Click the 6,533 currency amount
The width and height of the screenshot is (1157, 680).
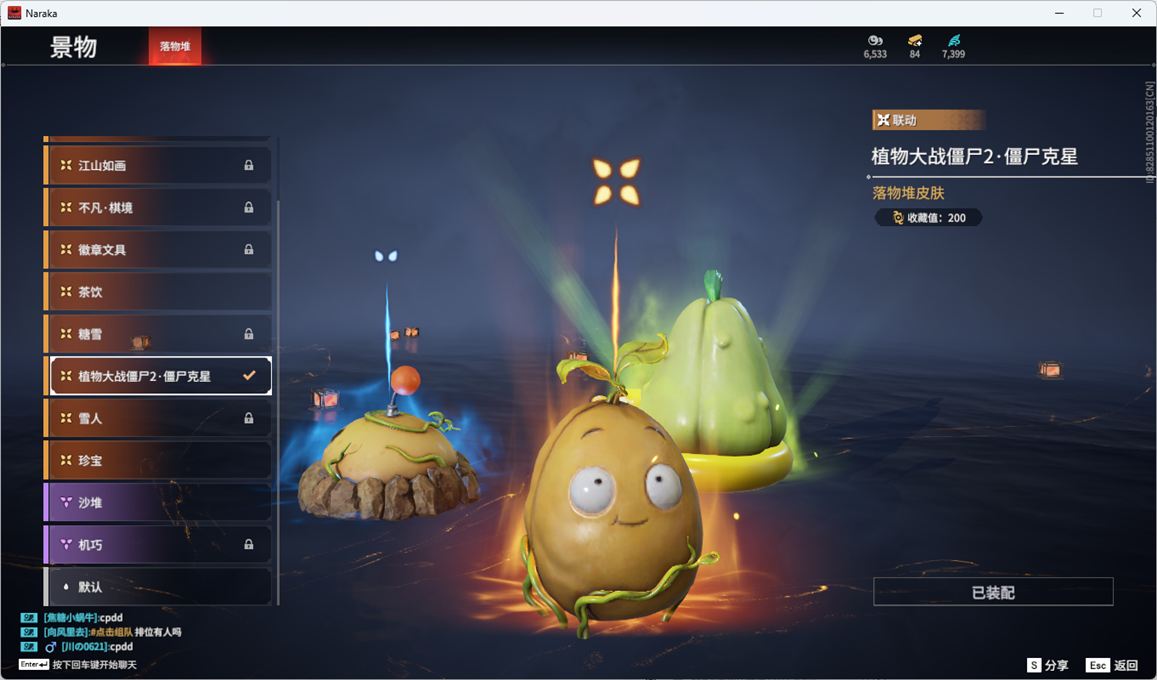point(875,54)
